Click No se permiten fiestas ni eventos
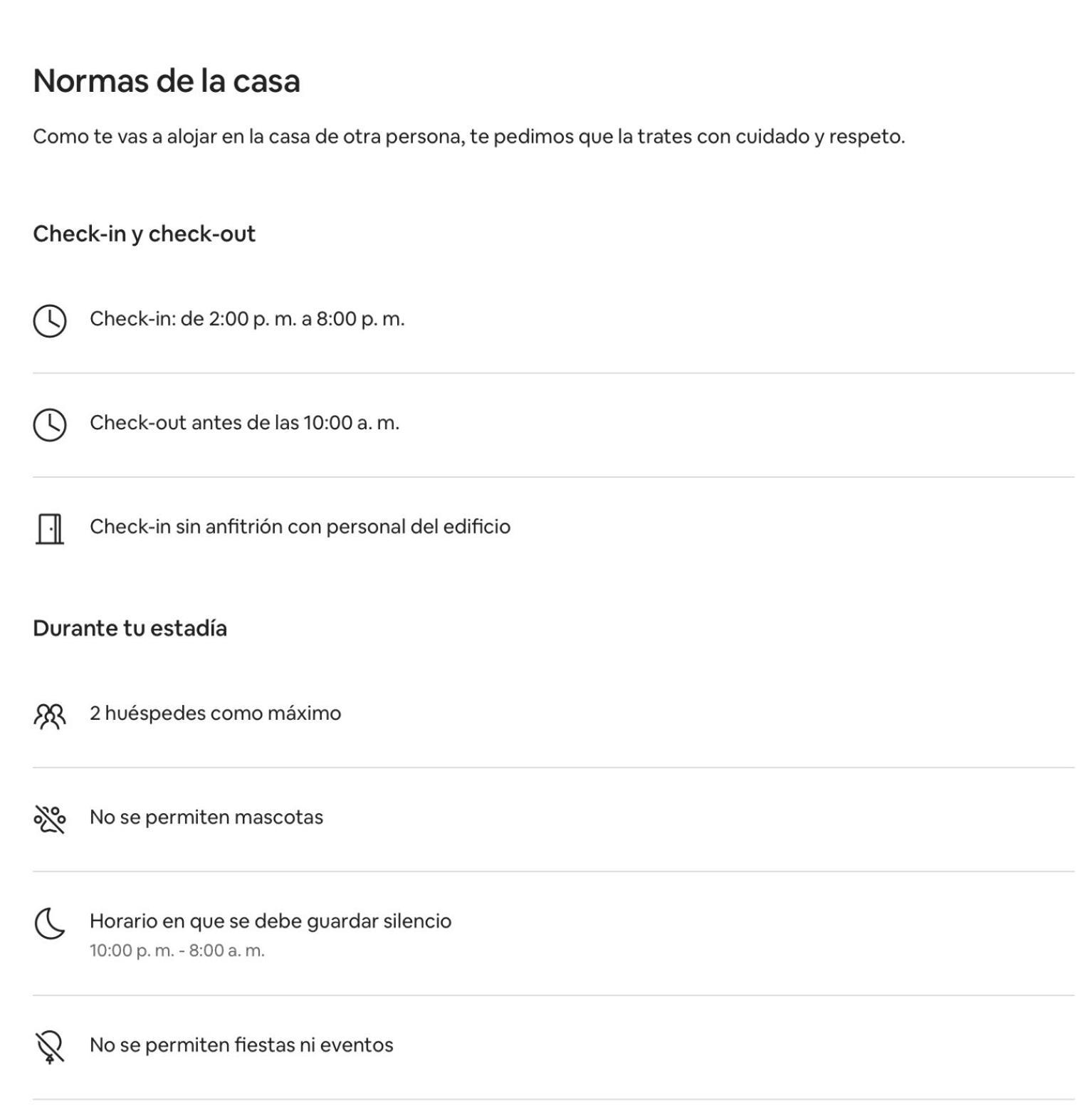Image resolution: width=1082 pixels, height=1120 pixels. pyautogui.click(x=241, y=1045)
